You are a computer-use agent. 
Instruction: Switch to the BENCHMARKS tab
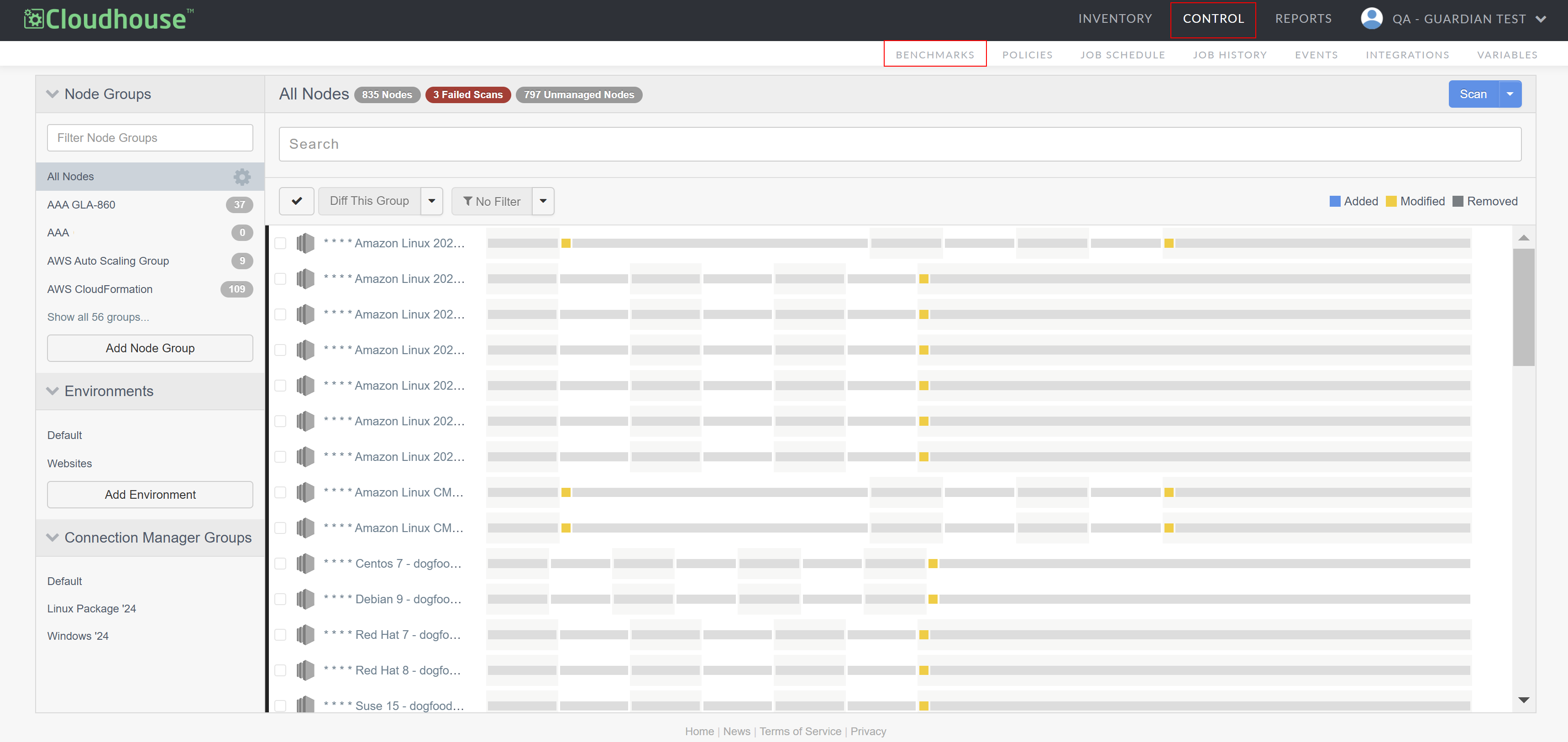point(934,55)
